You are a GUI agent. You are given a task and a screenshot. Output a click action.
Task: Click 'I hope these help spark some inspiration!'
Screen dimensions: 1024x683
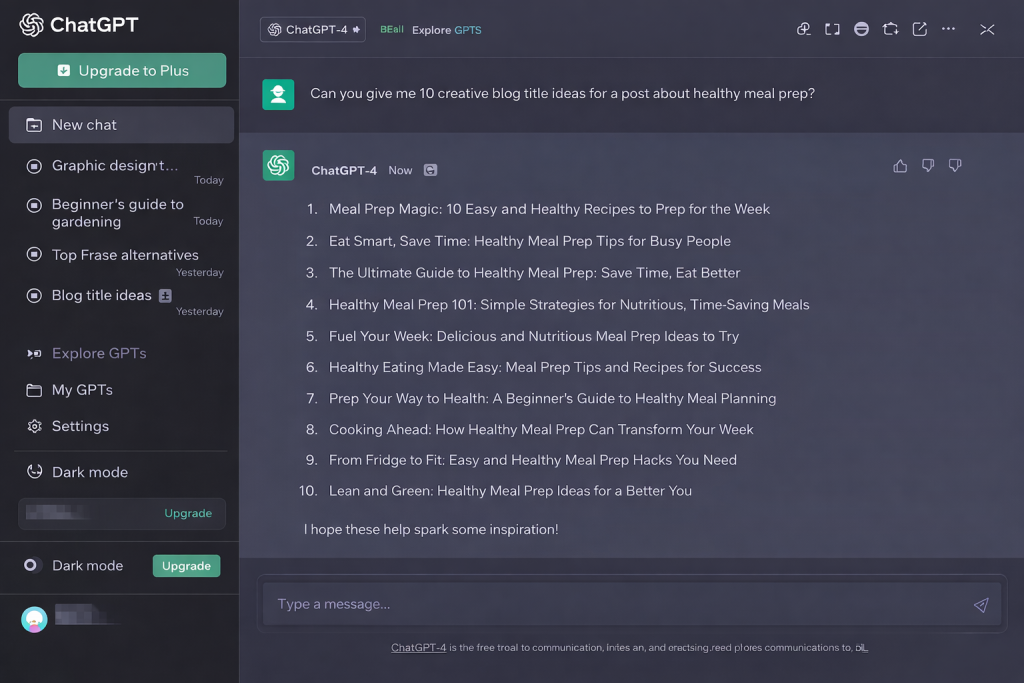click(x=430, y=529)
